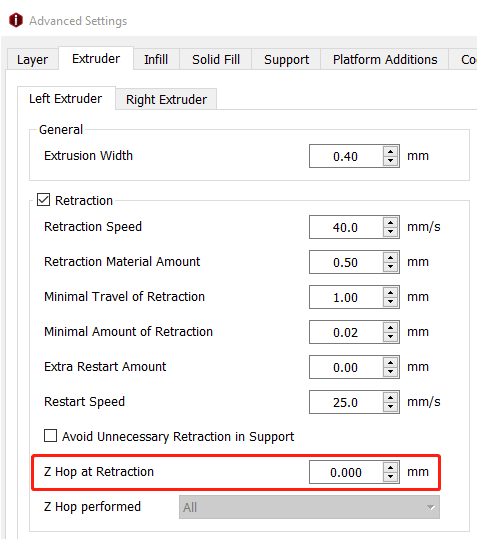495x540 pixels.
Task: Open the Infill tab
Action: pyautogui.click(x=156, y=60)
